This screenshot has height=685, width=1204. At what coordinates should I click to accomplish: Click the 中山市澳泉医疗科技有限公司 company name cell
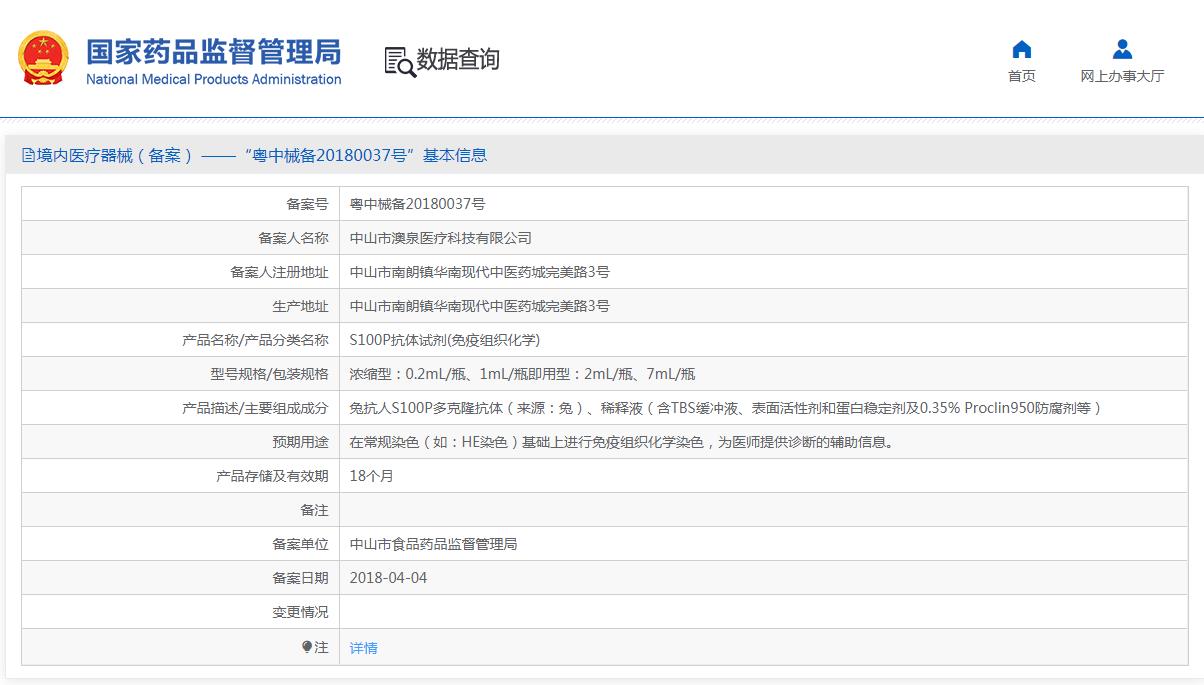(440, 238)
